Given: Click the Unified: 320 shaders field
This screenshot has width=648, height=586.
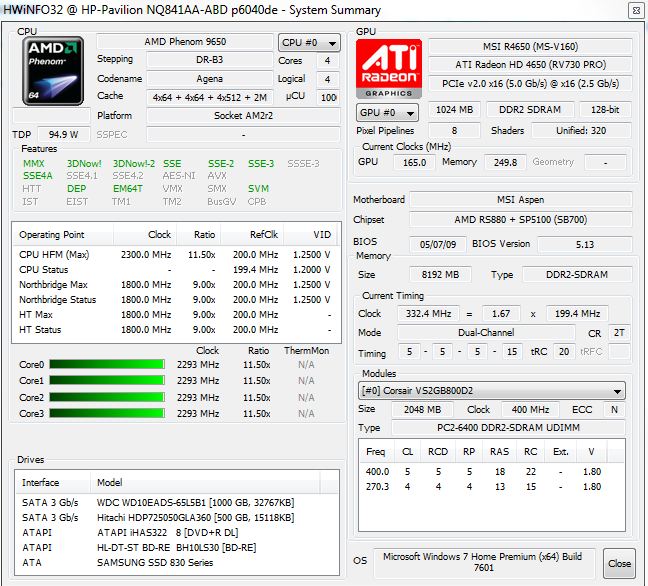Looking at the screenshot, I should click(x=581, y=131).
